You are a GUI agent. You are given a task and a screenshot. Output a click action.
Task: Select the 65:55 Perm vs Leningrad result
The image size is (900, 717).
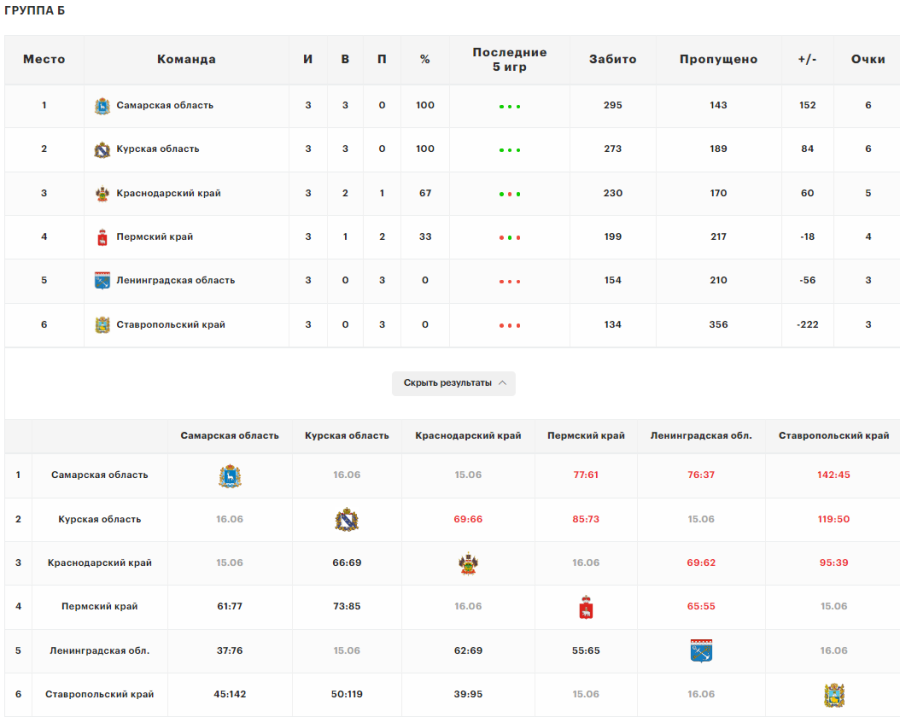click(701, 606)
